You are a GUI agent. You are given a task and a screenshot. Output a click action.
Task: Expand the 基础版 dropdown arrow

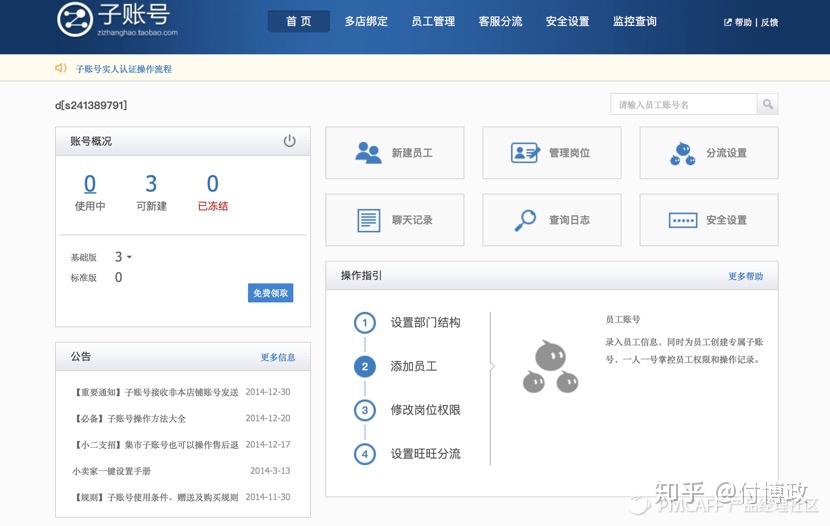(x=129, y=257)
